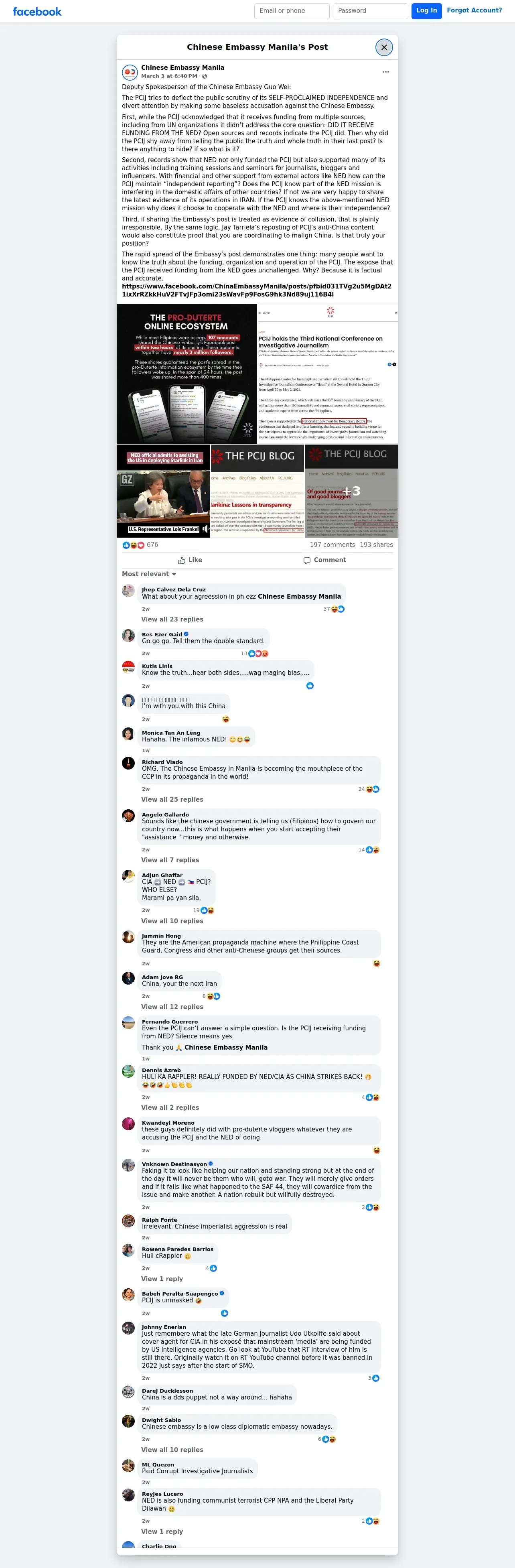Close the post dialog with X
Screen dimensions: 515x1568
click(383, 47)
